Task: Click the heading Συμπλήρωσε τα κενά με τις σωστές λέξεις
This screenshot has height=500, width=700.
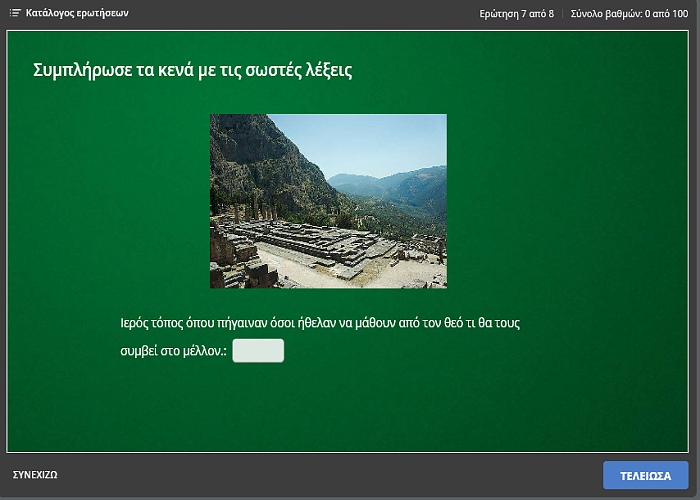Action: pos(192,71)
